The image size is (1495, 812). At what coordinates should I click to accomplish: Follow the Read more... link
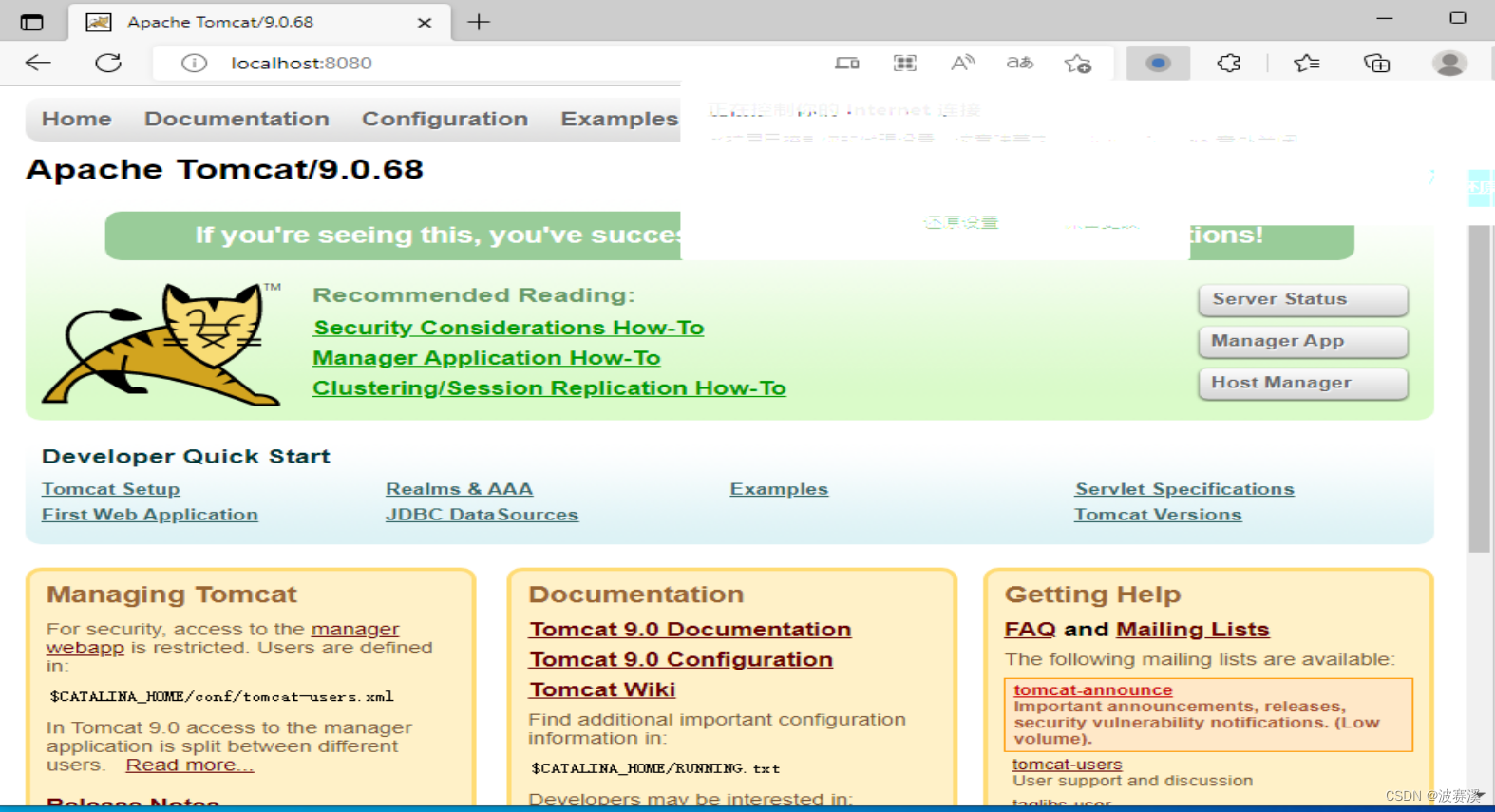coord(190,765)
